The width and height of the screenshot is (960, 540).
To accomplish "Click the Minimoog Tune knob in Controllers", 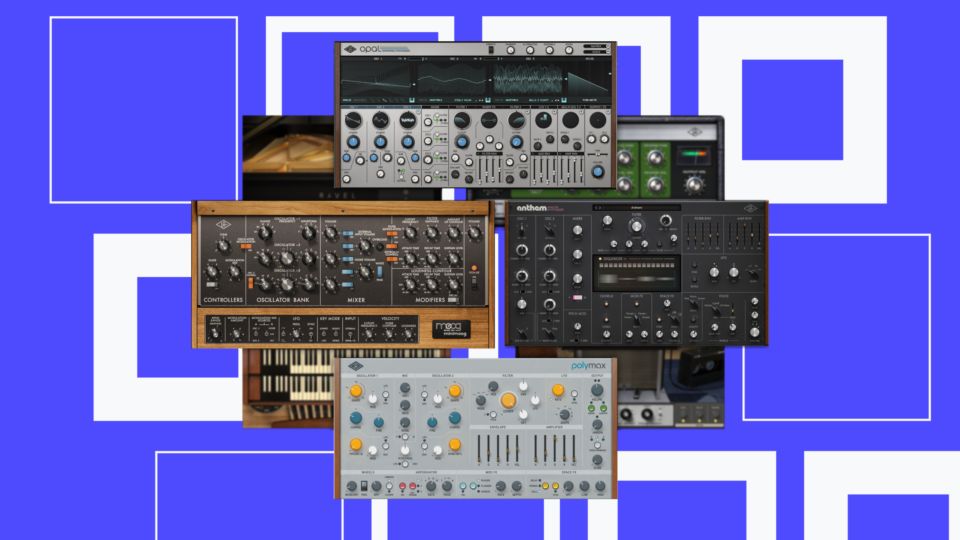I will click(224, 246).
